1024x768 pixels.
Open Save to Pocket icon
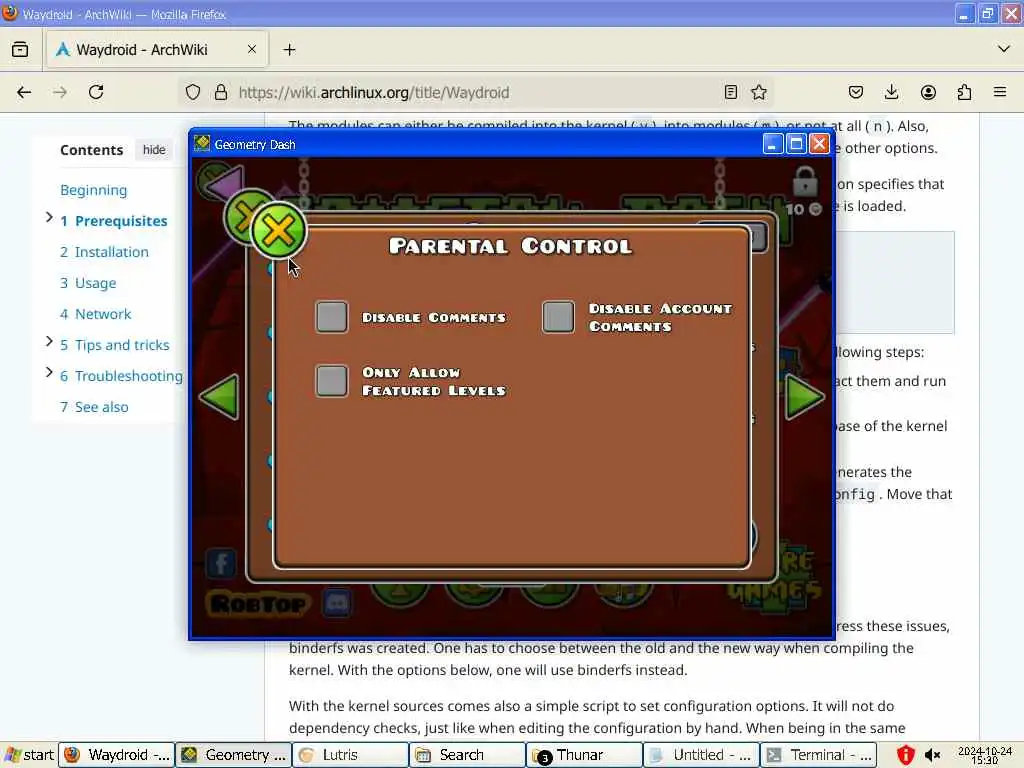[x=856, y=92]
